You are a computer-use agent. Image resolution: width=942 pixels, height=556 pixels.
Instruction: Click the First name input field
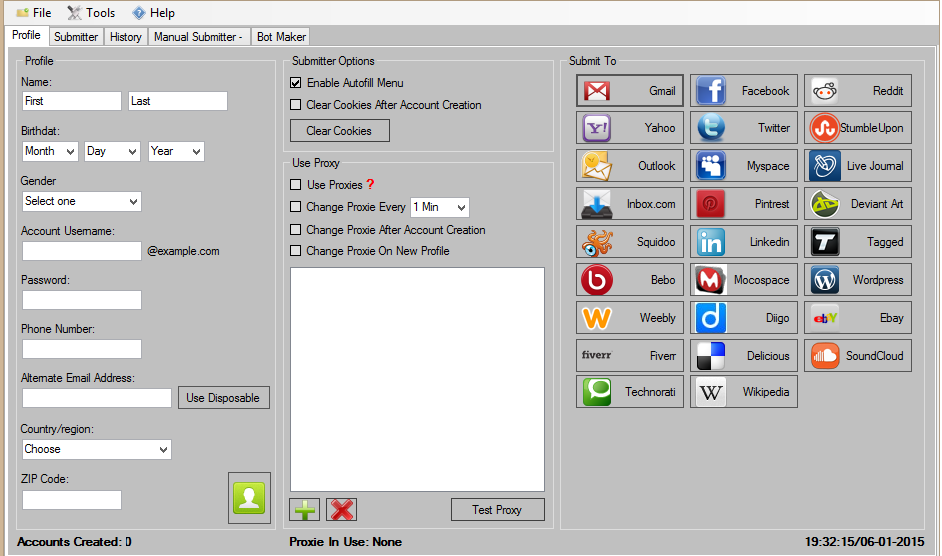point(71,101)
